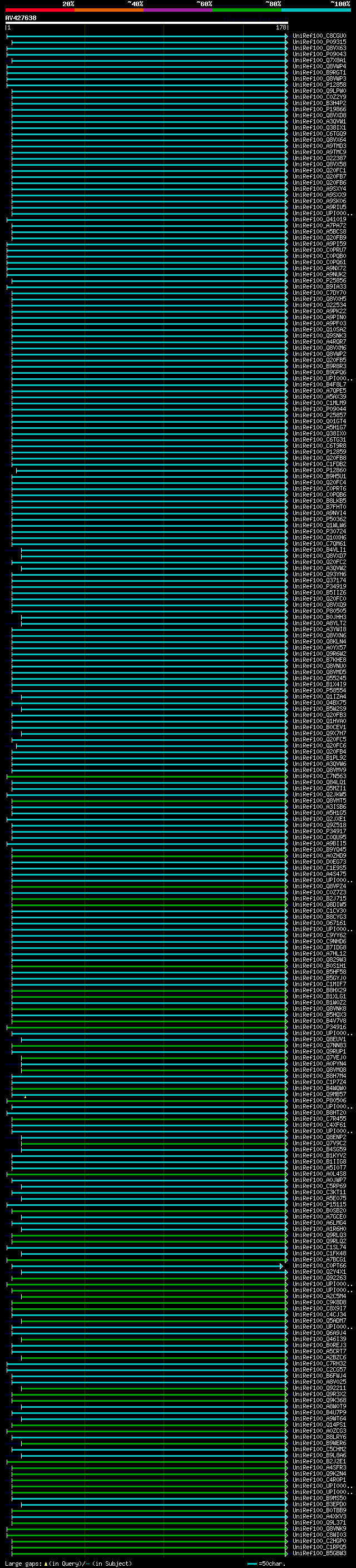356x1568 pixels.
Task: Click the red 20% identity legend segment
Action: click(39, 10)
